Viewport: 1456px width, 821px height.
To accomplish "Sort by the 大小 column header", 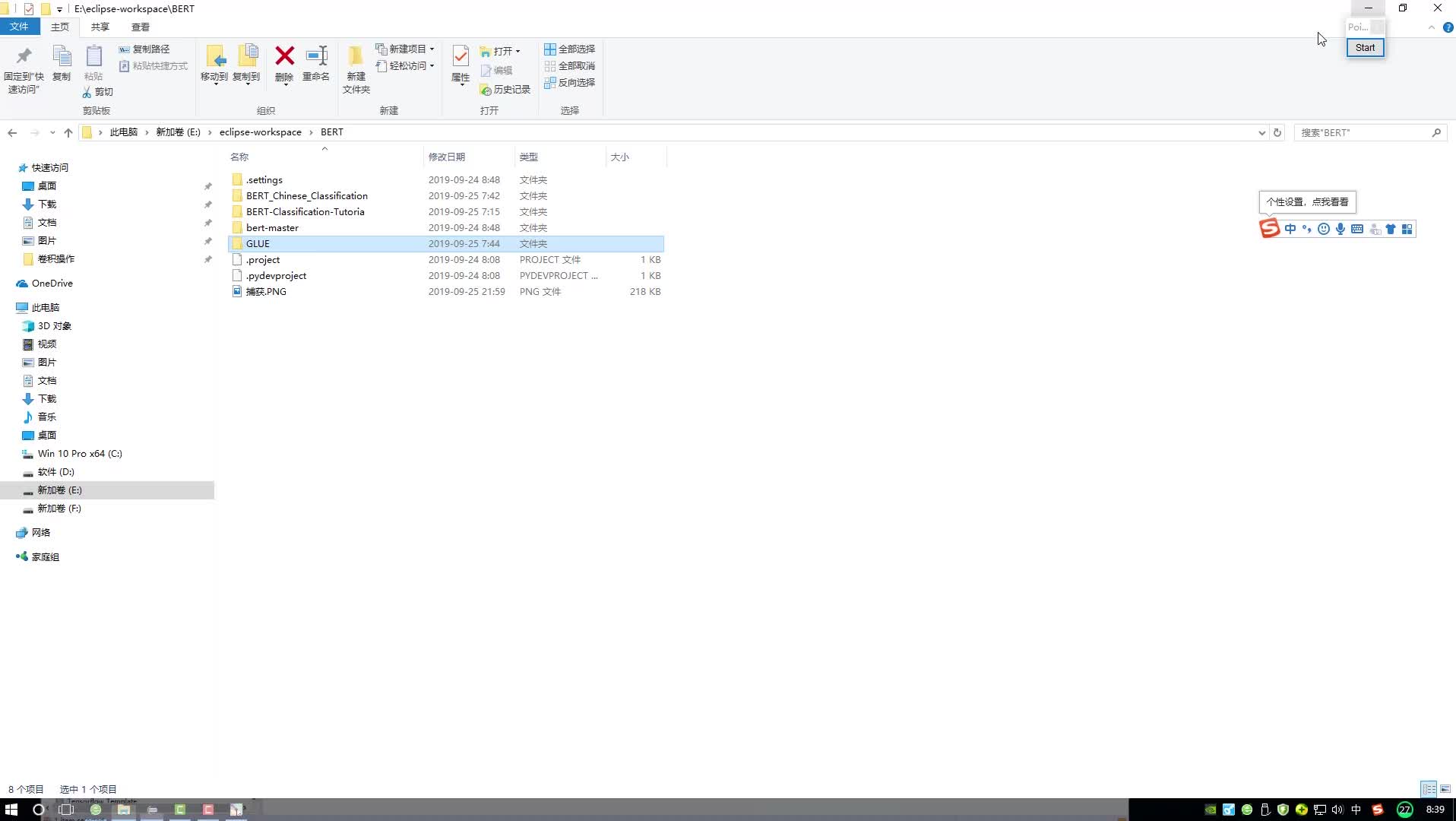I will [636, 157].
